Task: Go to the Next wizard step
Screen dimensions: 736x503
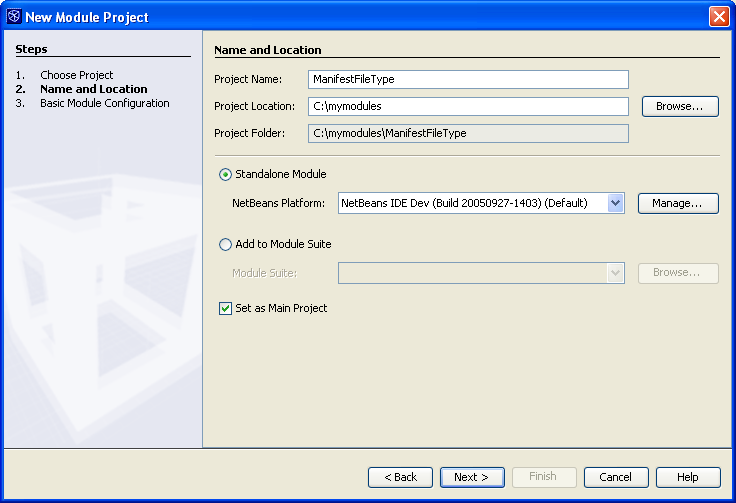Action: (x=472, y=477)
